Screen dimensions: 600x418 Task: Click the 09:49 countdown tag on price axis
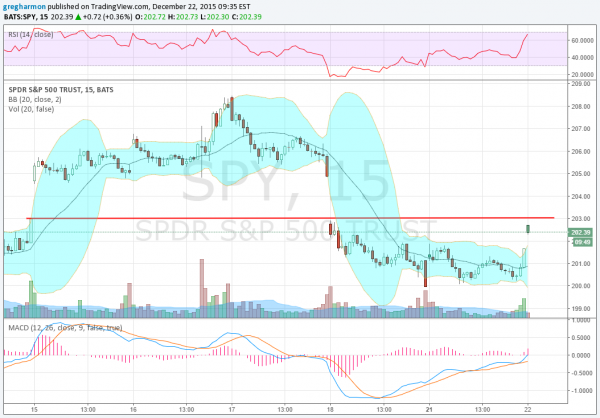tap(582, 242)
